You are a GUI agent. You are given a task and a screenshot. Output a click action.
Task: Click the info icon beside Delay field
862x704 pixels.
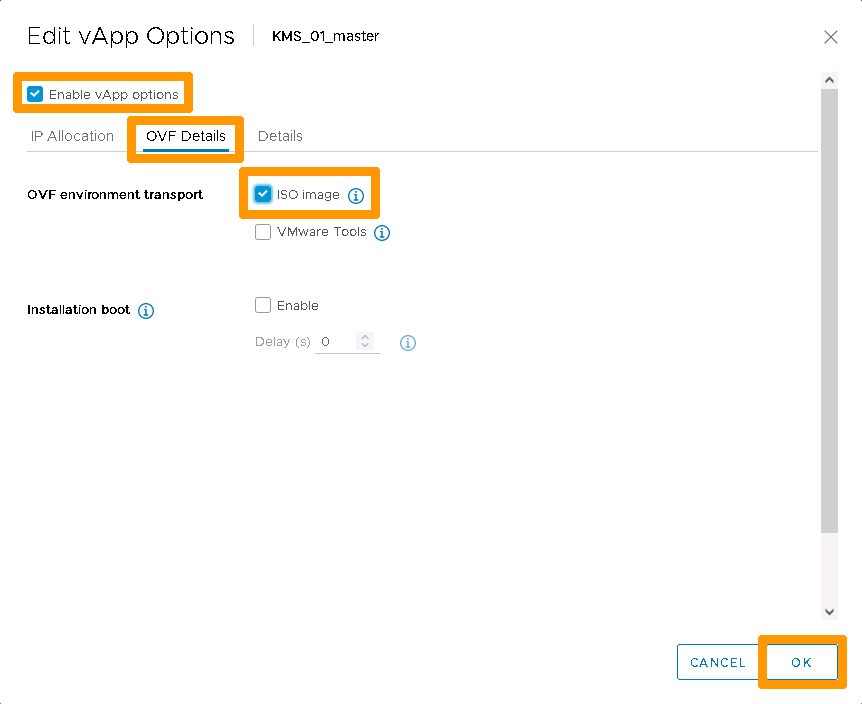click(407, 342)
